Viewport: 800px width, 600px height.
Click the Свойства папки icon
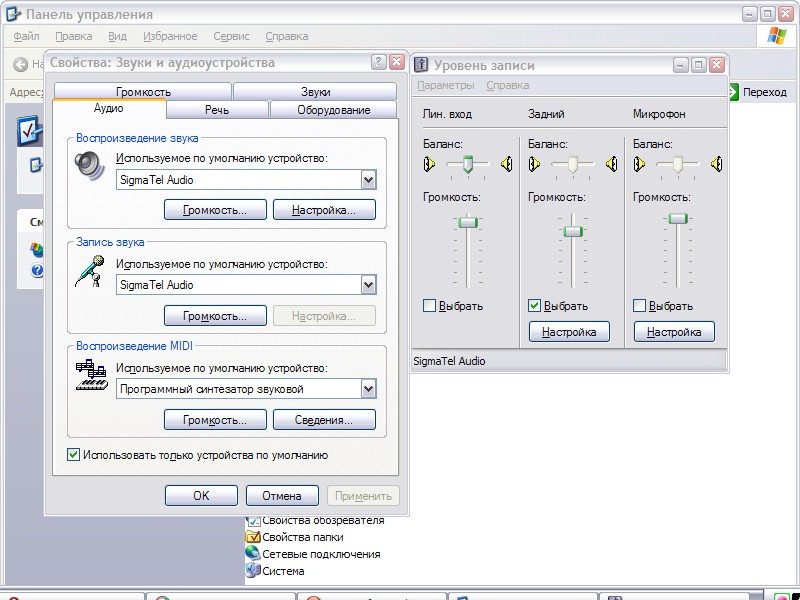point(252,537)
